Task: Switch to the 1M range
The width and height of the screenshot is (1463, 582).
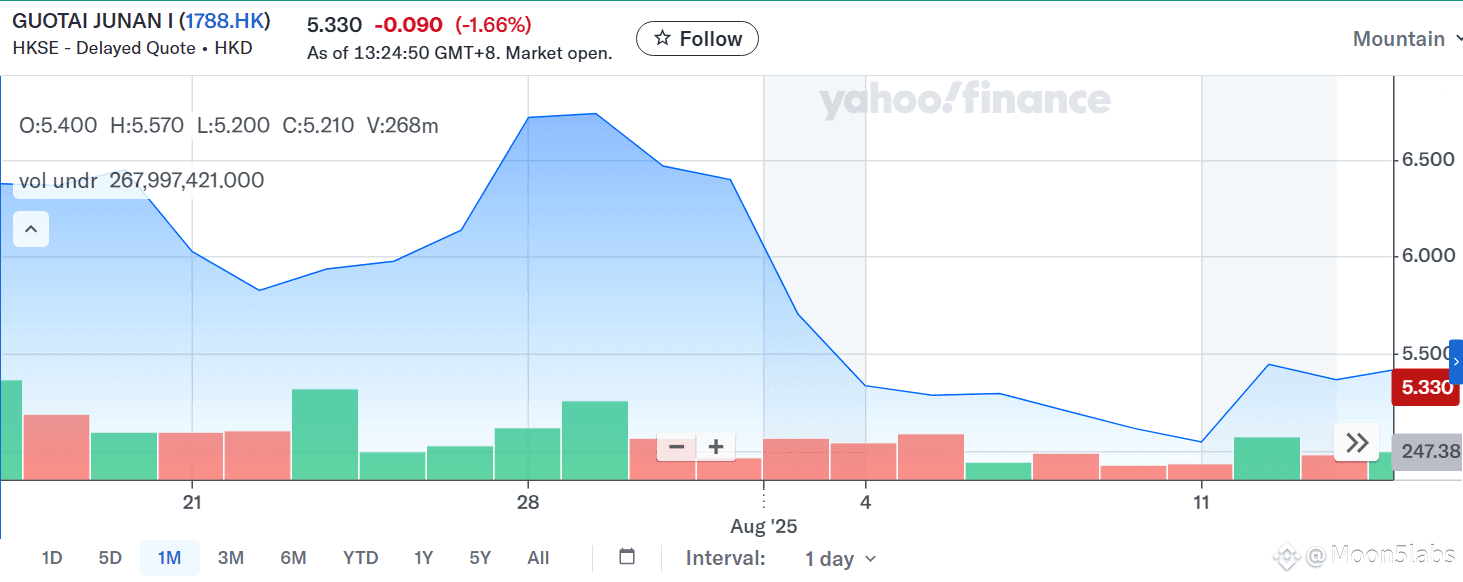Action: [170, 558]
